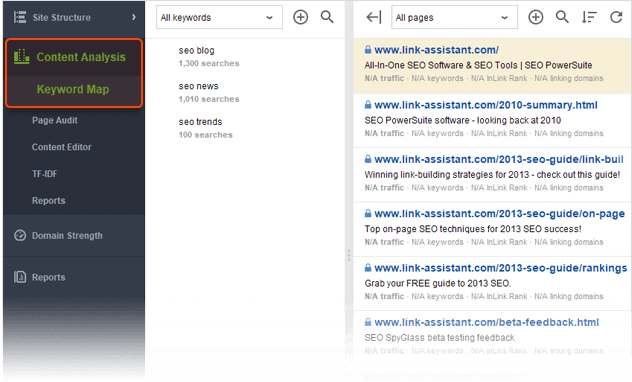Click the bottom Reports document icon
The image size is (632, 382).
pyautogui.click(x=20, y=277)
